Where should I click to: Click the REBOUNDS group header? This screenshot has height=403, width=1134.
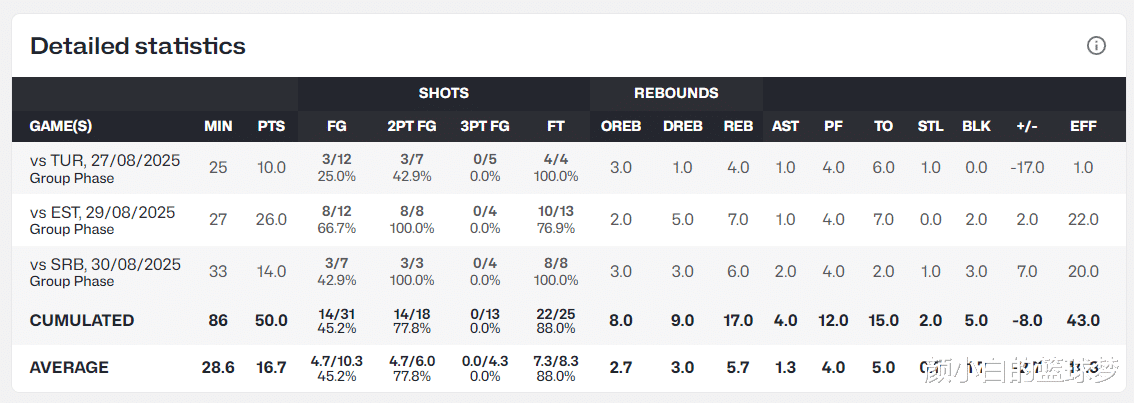[676, 93]
